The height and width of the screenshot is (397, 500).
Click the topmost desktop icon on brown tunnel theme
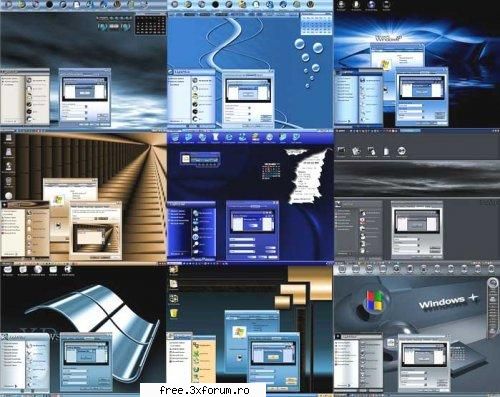9,138
